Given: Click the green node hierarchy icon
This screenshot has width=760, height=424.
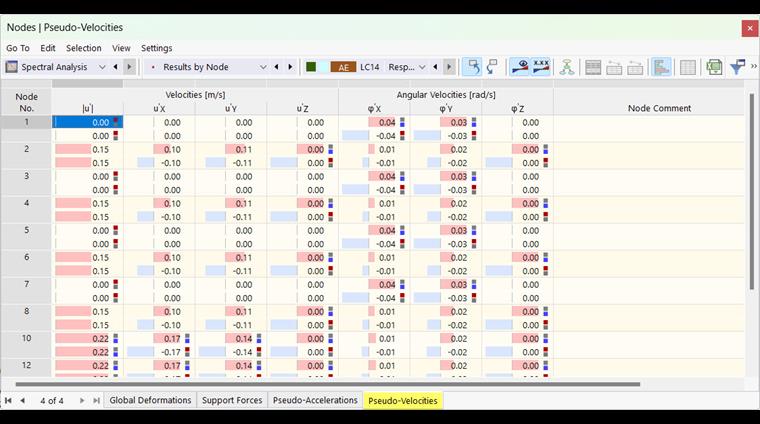Looking at the screenshot, I should 567,67.
